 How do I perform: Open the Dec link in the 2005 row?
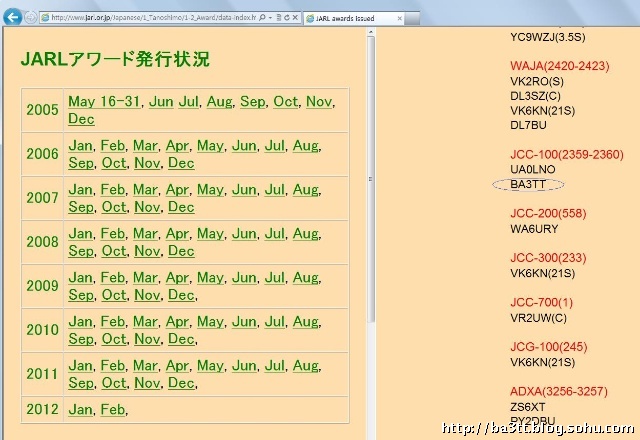[81, 119]
